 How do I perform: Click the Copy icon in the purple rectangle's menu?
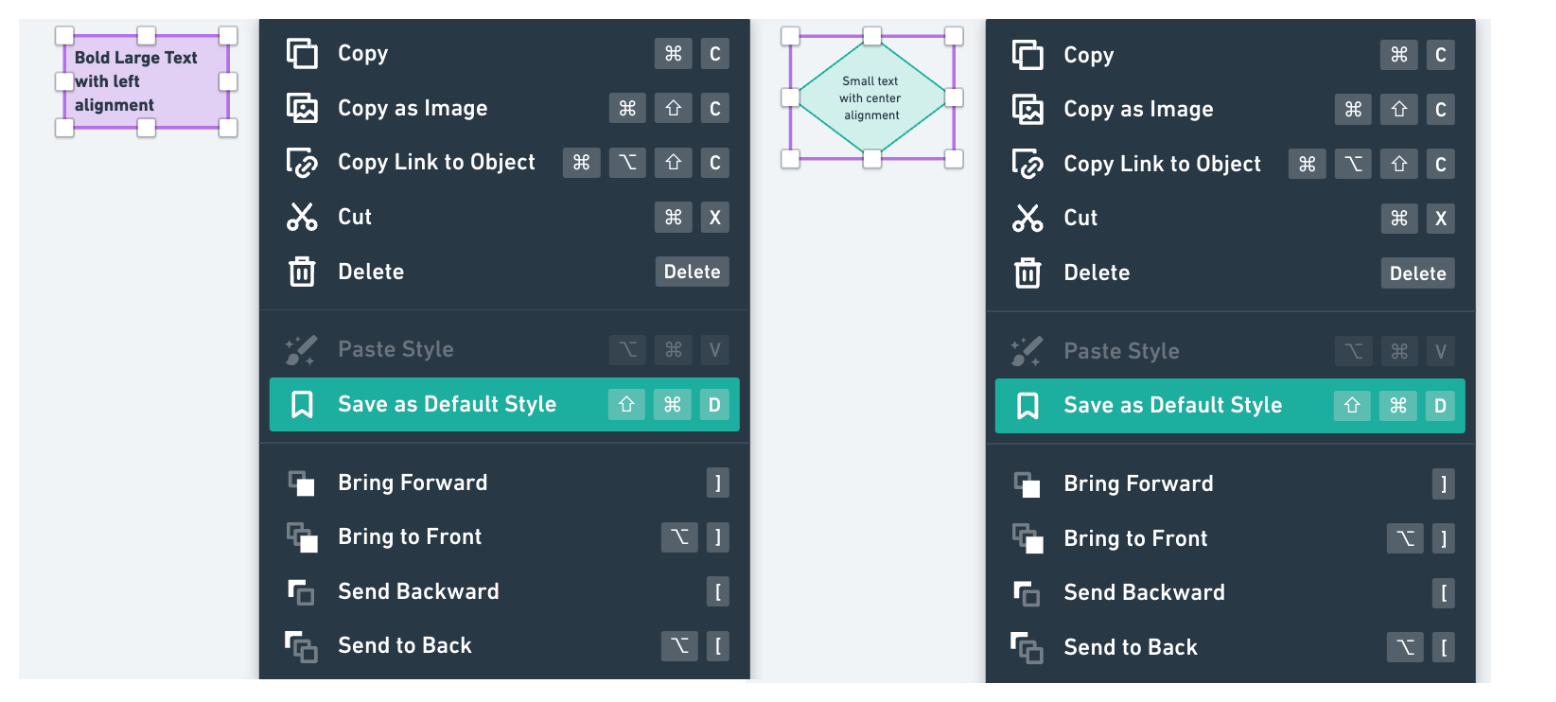302,53
